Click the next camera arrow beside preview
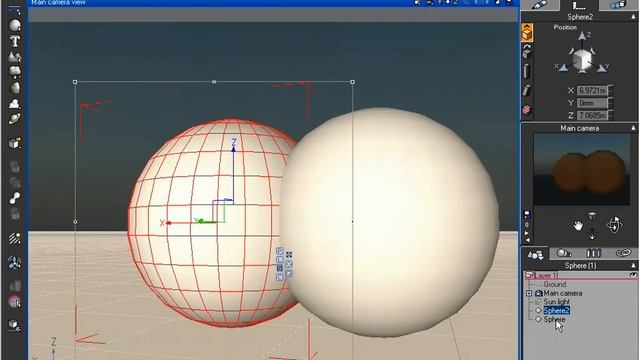Screen dimensions: 640x360 pyautogui.click(x=527, y=233)
